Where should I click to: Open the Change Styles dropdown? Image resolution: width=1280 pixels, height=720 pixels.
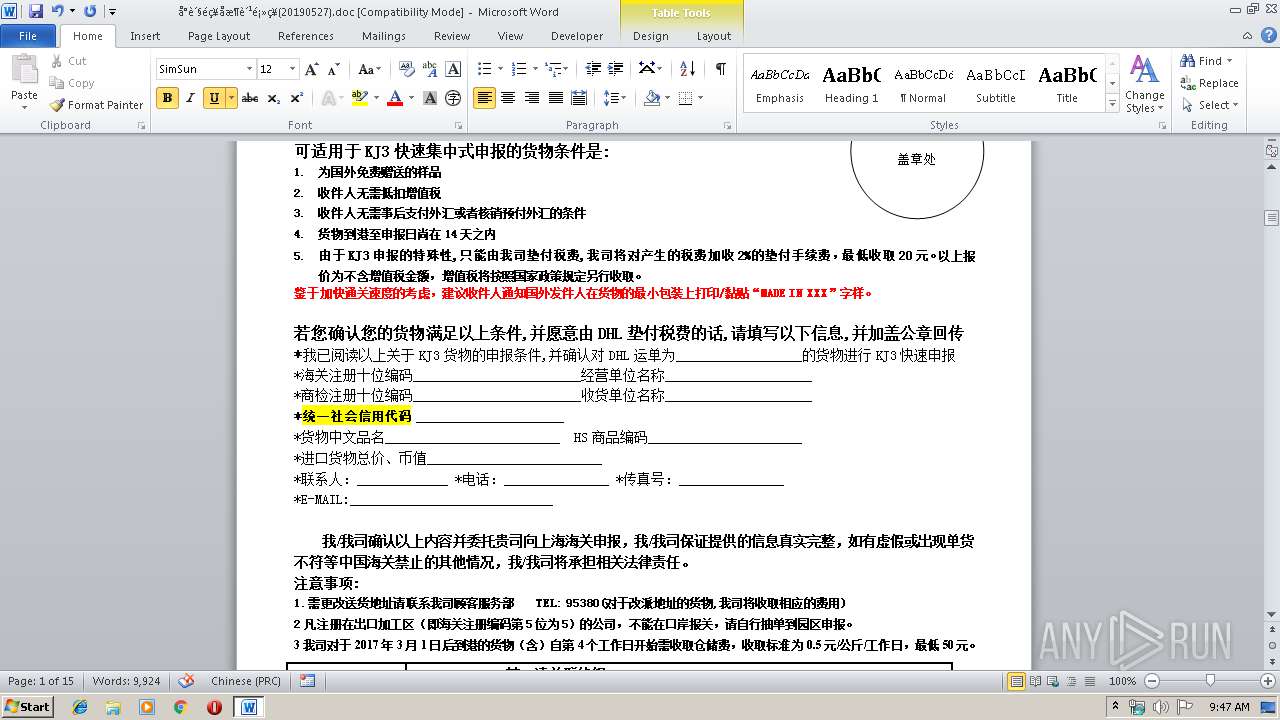coord(1144,84)
